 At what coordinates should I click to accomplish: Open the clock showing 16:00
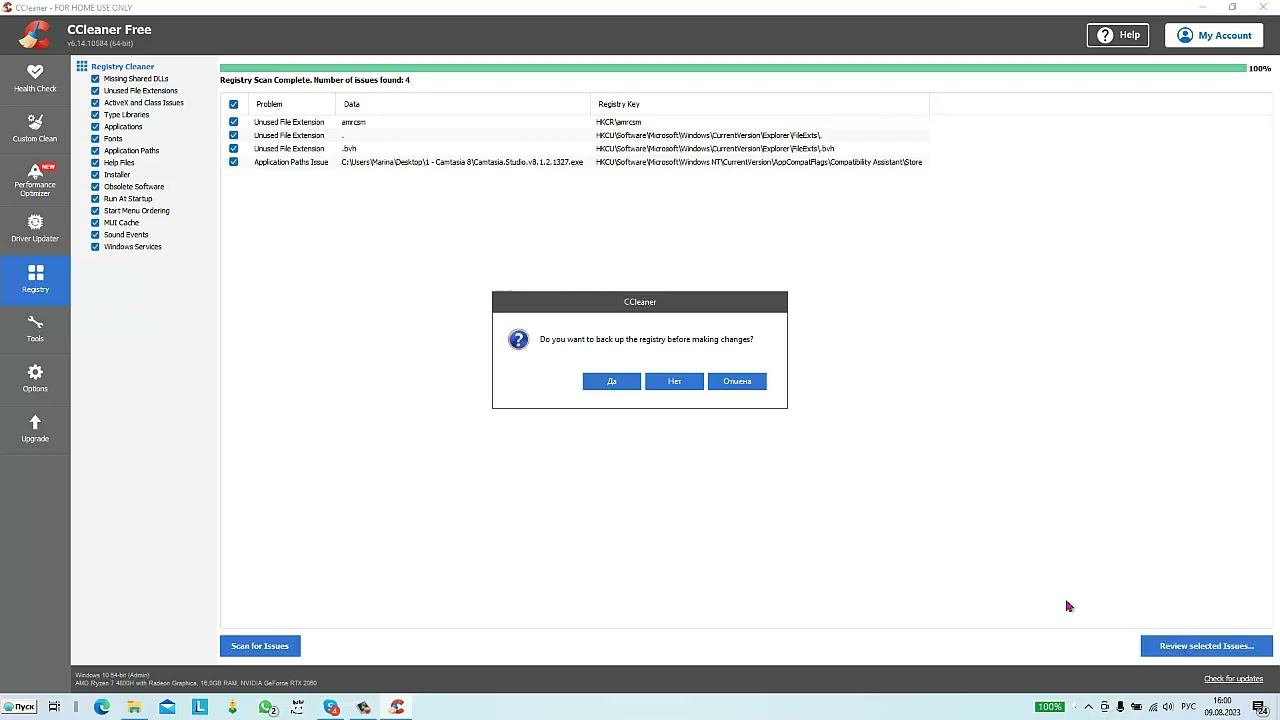pyautogui.click(x=1222, y=707)
